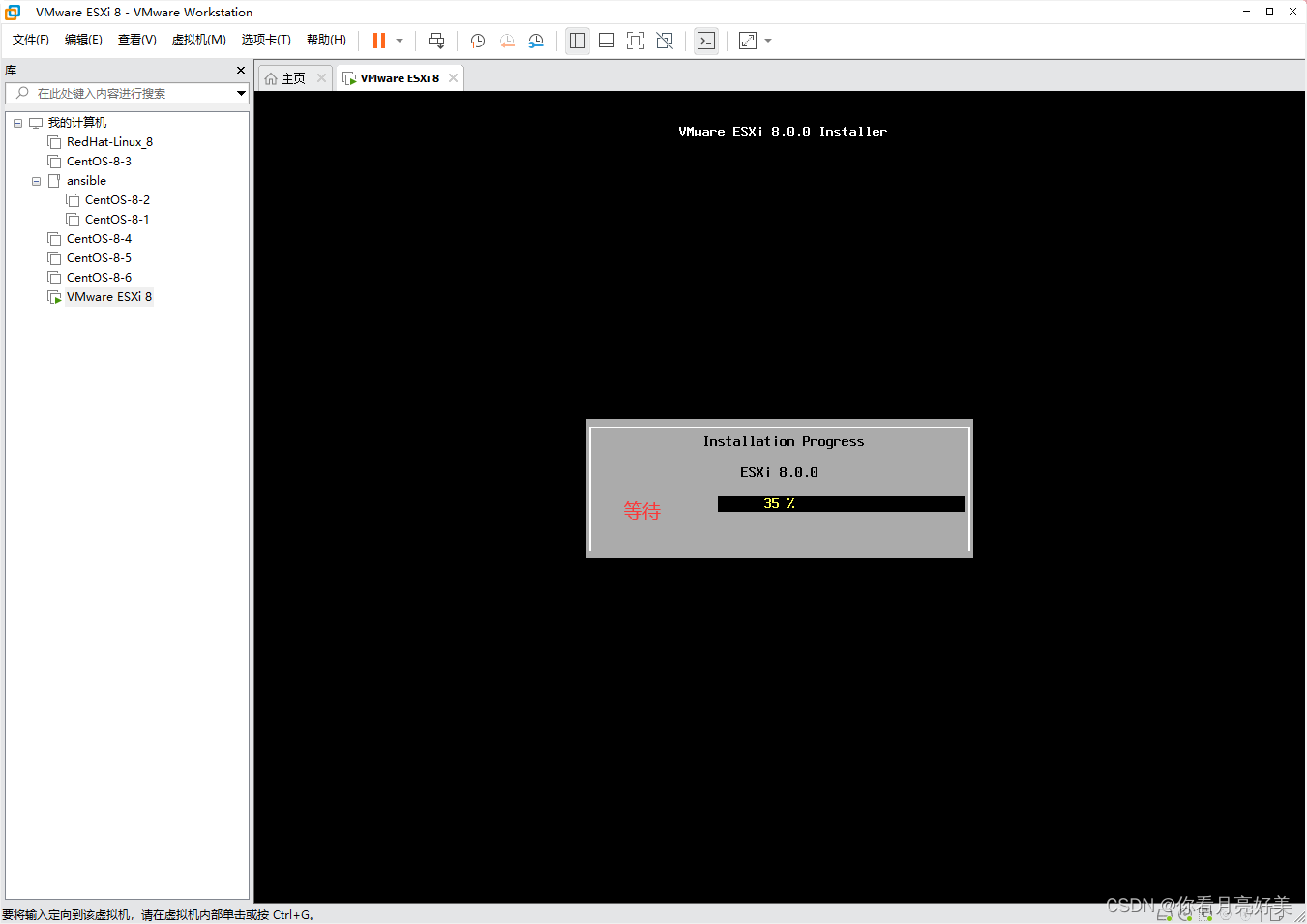The image size is (1307, 924).
Task: Minimize the VMware Workstation window
Action: coord(1246,12)
